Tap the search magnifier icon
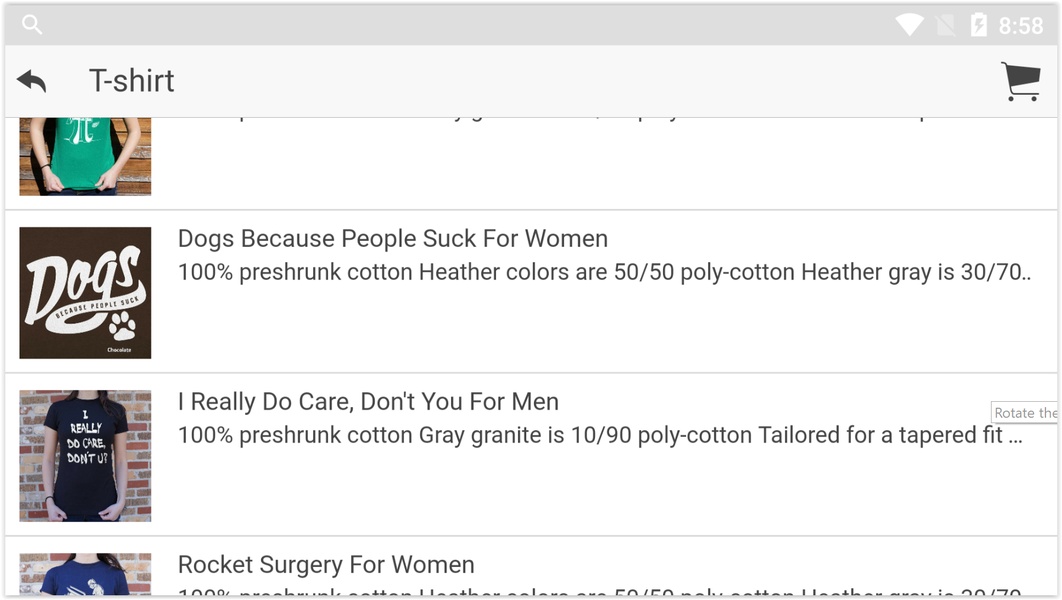Screen dimensions: 1062x600 tap(32, 24)
